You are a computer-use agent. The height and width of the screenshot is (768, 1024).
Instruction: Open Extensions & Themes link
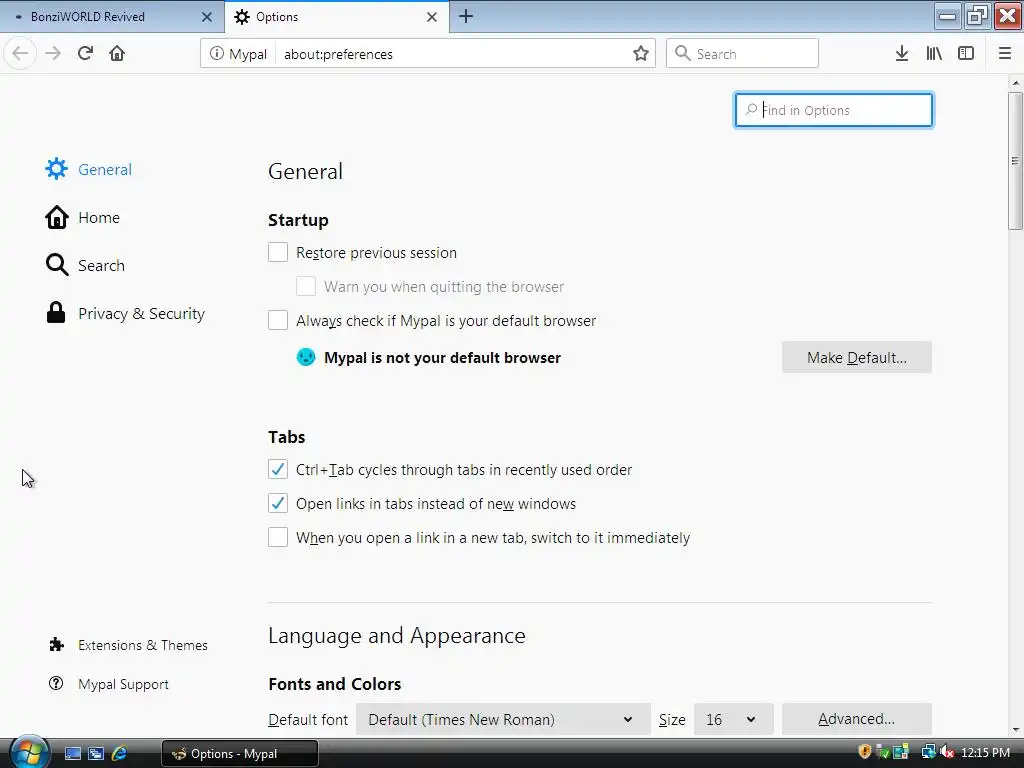tap(128, 645)
